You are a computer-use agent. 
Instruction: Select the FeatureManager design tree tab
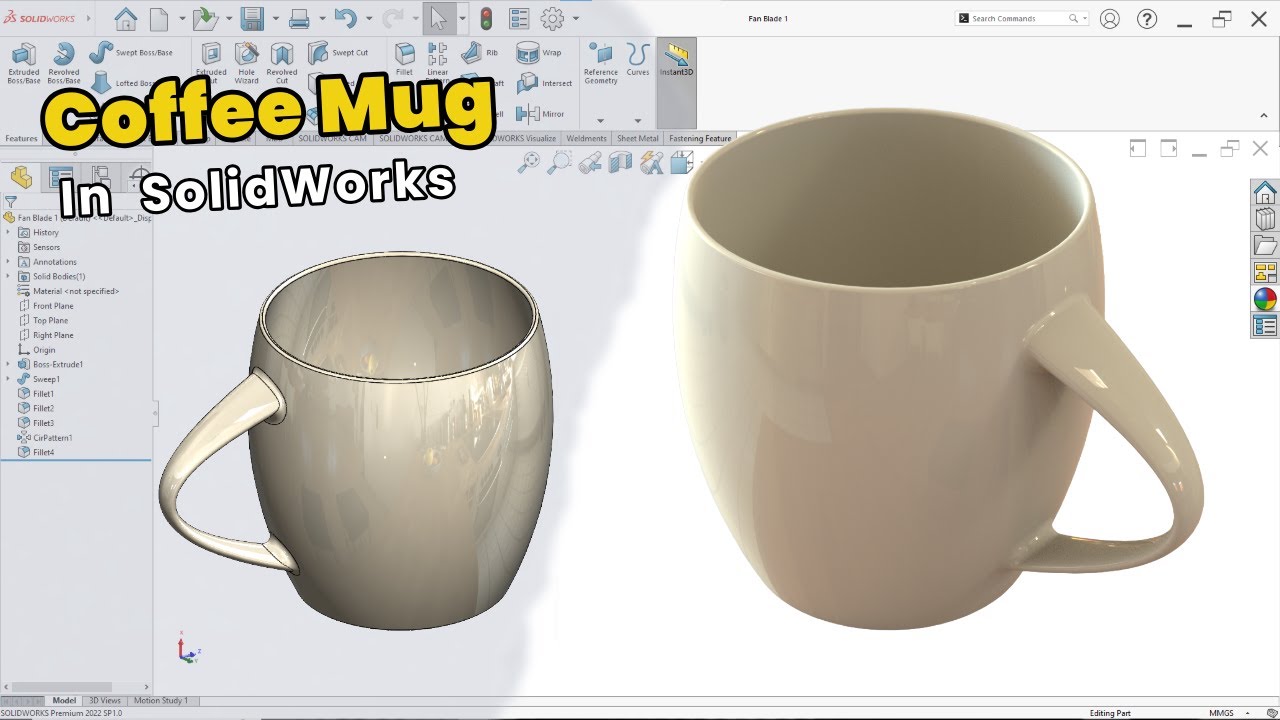click(x=21, y=178)
